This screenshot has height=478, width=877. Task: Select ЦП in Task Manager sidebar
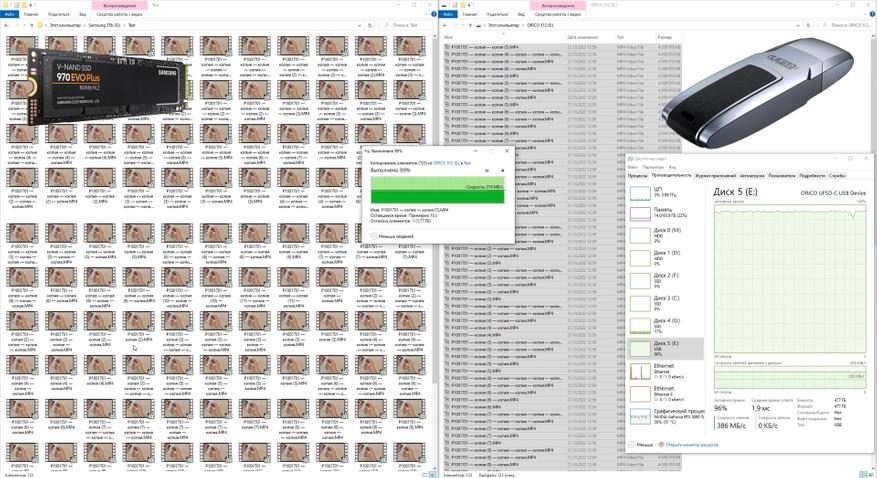665,192
